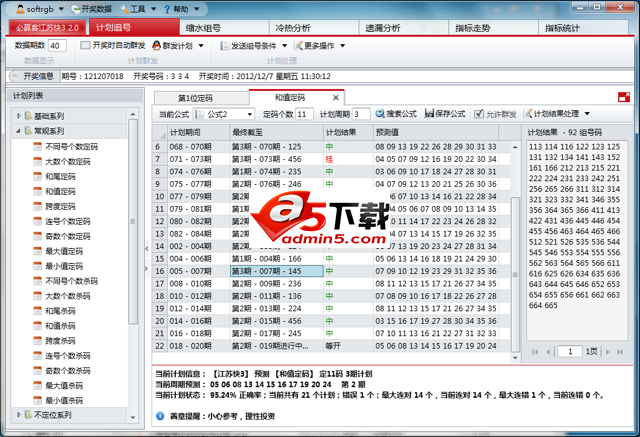This screenshot has height=437, width=640.
Task: Close the 和值定码 tab with its X
Action: point(336,98)
